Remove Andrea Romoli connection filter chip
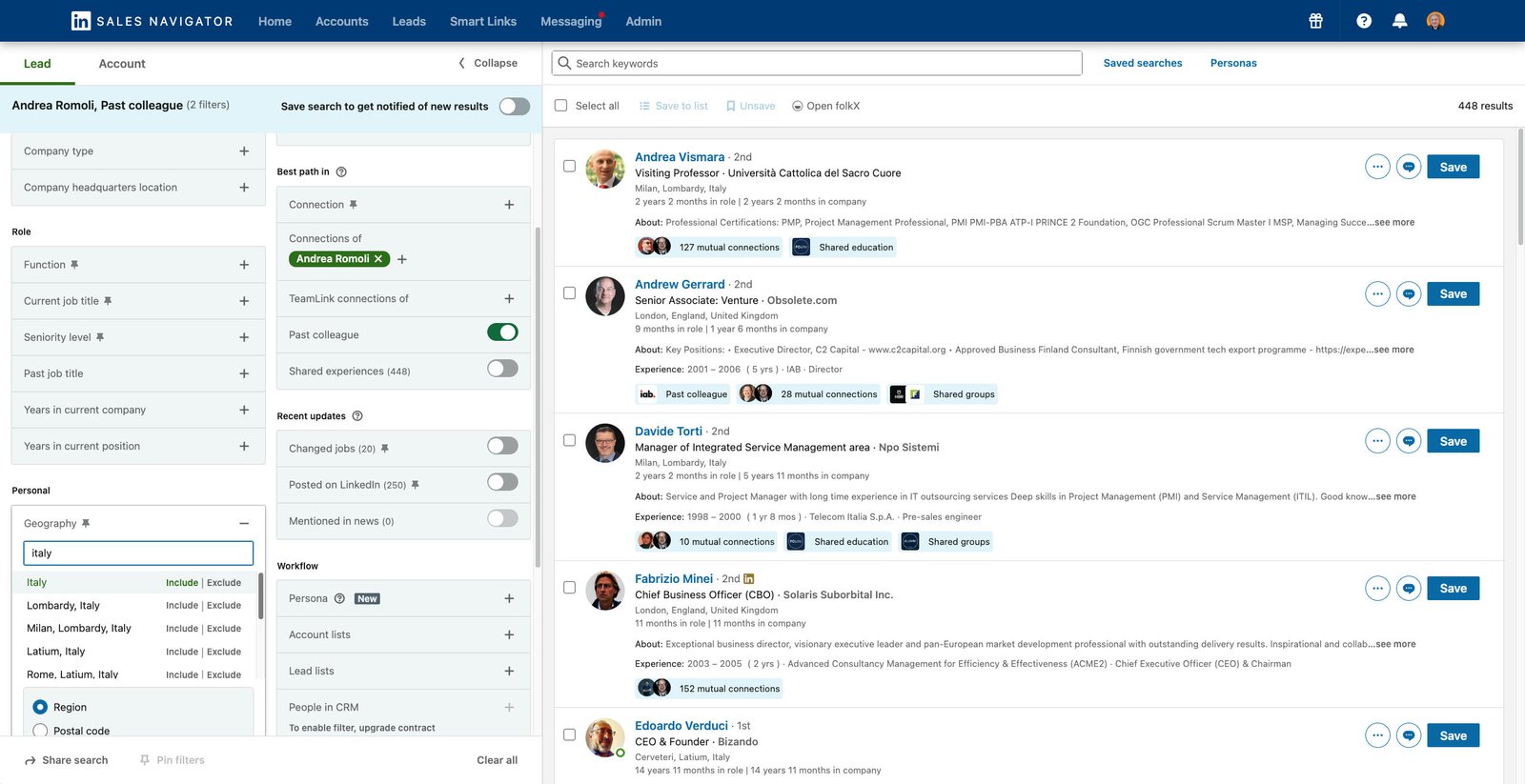 (378, 259)
